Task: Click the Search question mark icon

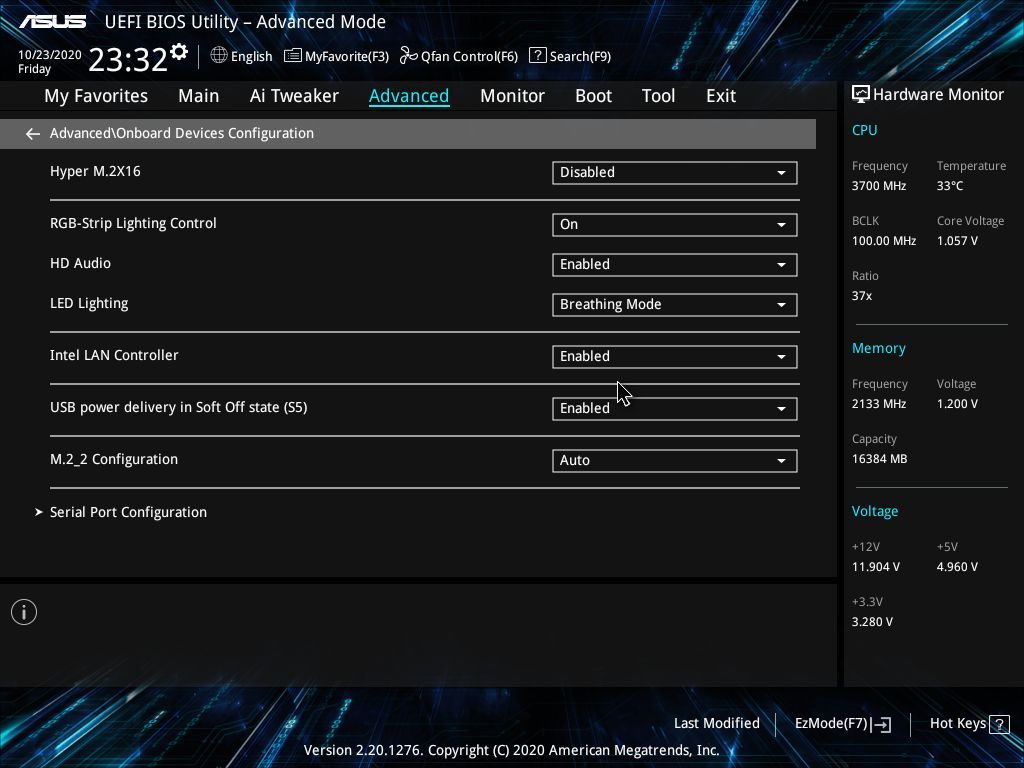Action: [537, 55]
